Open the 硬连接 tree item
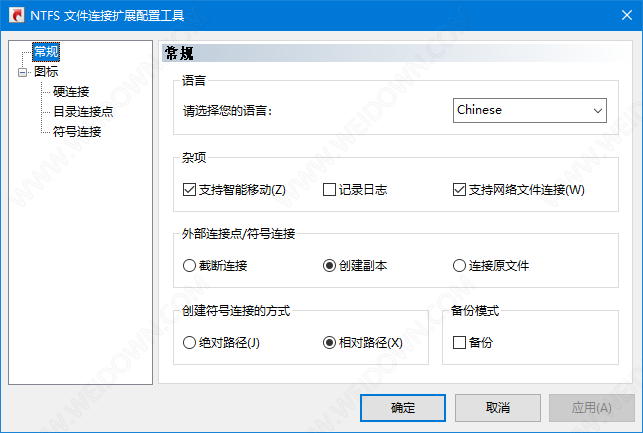The height and width of the screenshot is (433, 643). (x=71, y=92)
